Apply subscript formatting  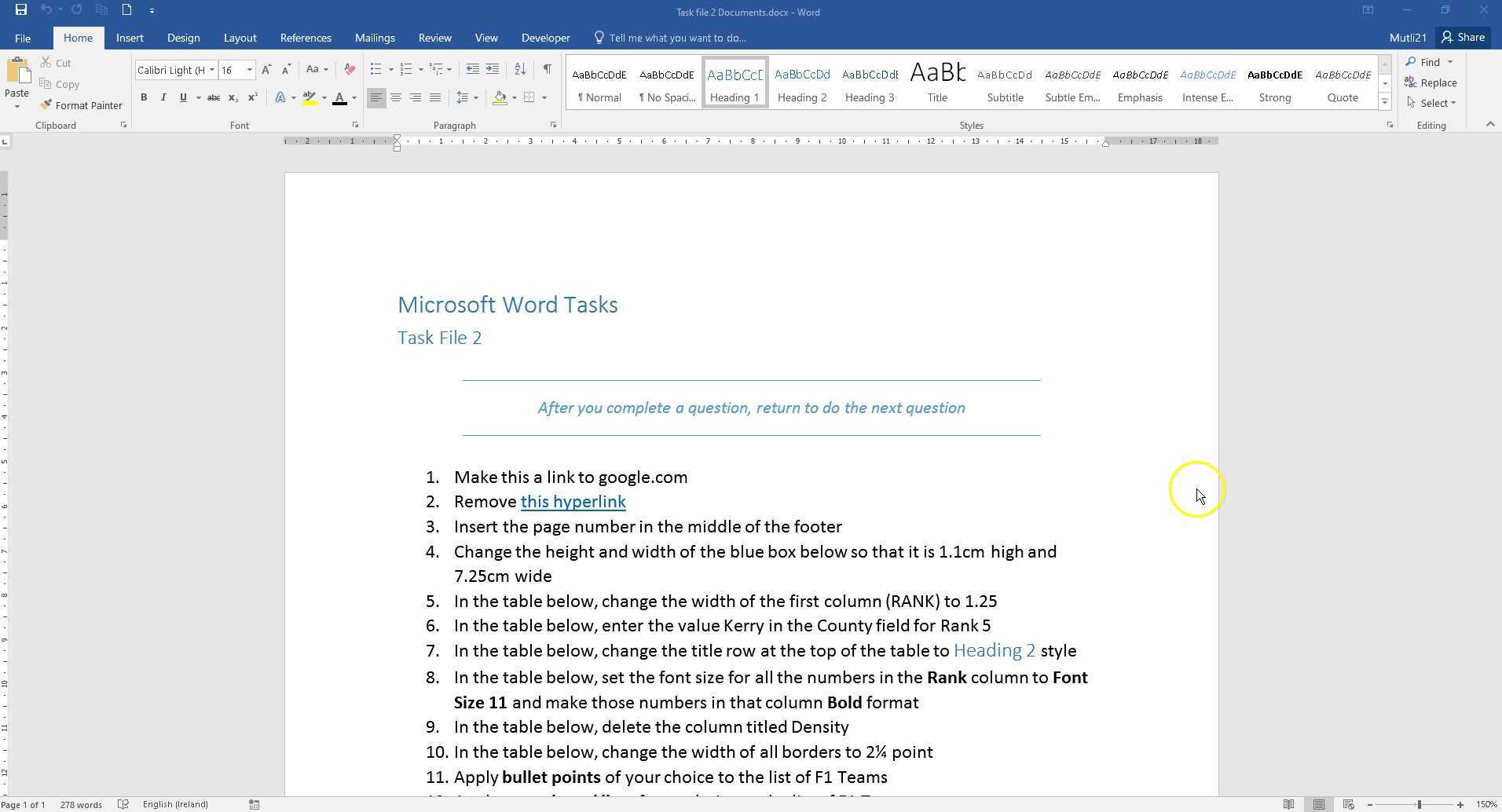pyautogui.click(x=233, y=97)
